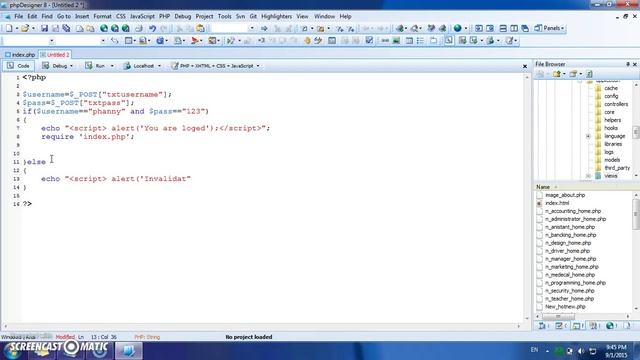Click the checkmark form icon in second toolbar
This screenshot has height=360, width=640.
coord(369,40)
